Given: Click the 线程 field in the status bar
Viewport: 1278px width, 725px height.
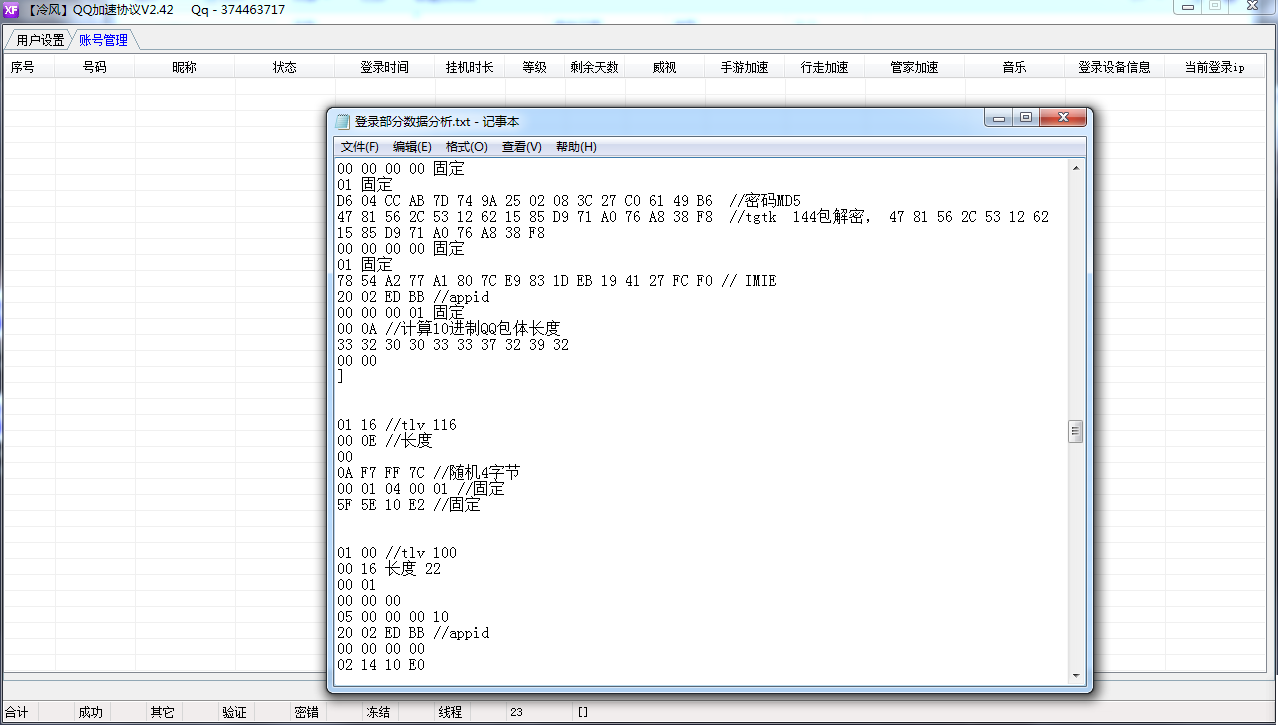Looking at the screenshot, I should coord(448,711).
